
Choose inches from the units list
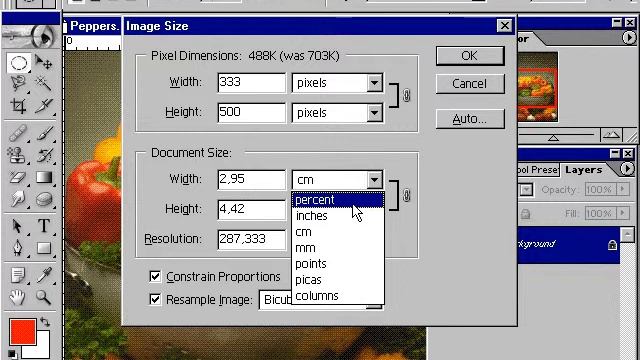tap(338, 216)
